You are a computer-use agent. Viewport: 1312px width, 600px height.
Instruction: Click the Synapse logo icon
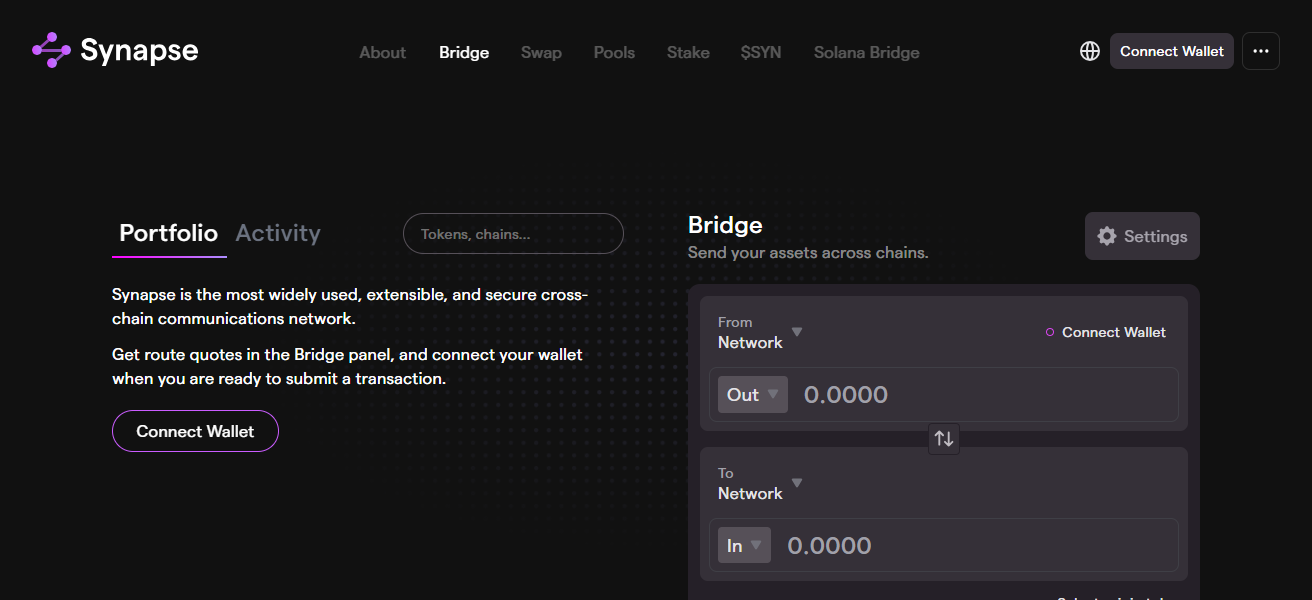48,50
